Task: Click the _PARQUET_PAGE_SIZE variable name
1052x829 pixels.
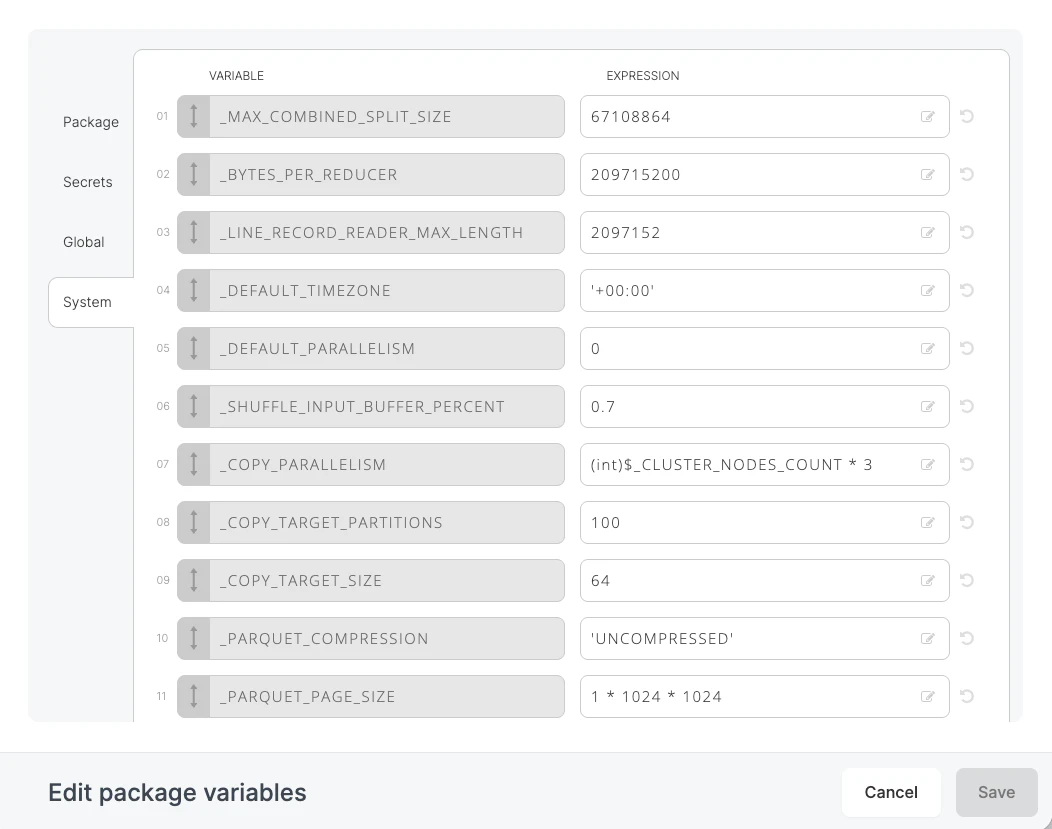Action: (x=307, y=697)
